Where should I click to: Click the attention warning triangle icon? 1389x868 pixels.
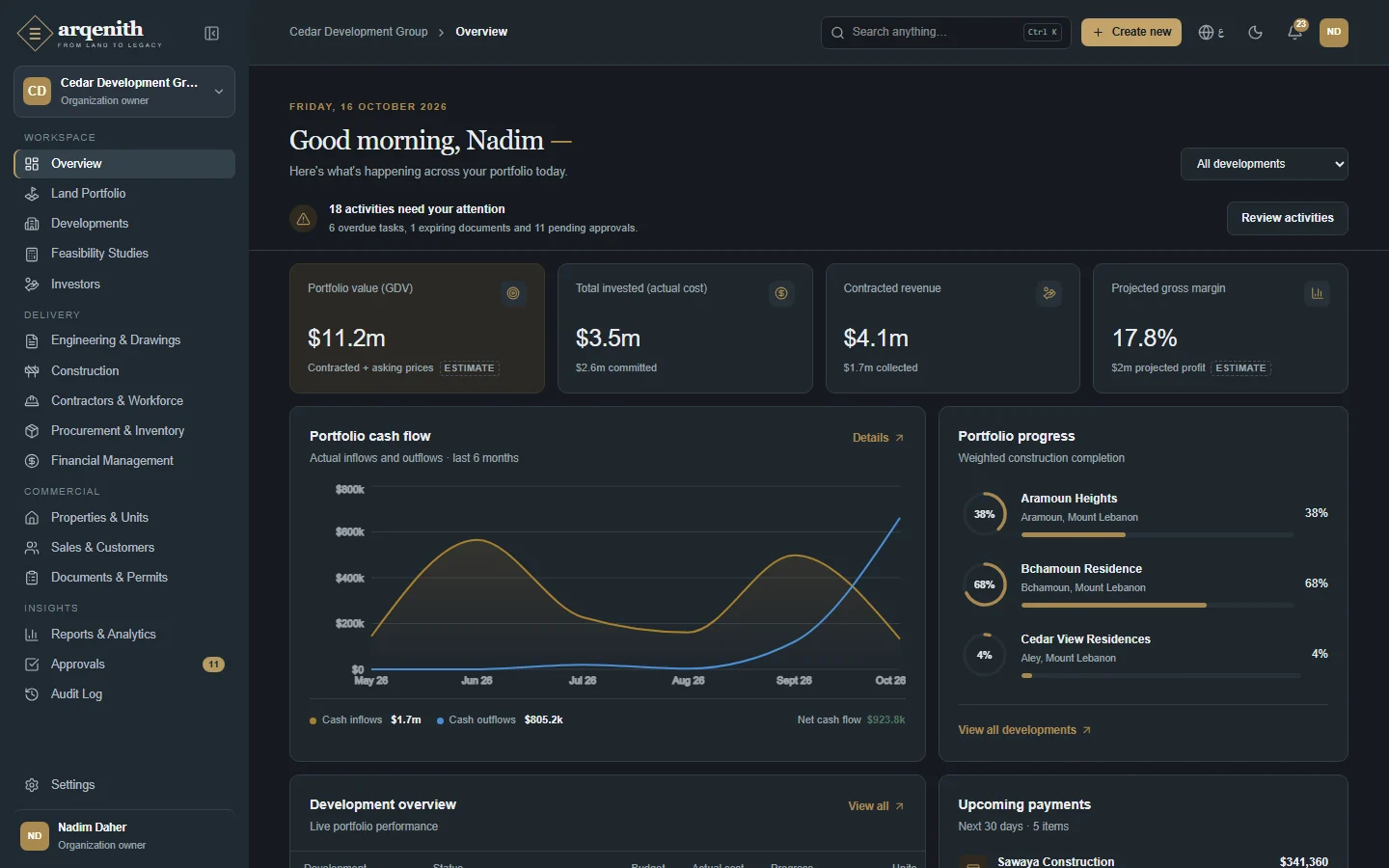click(303, 219)
